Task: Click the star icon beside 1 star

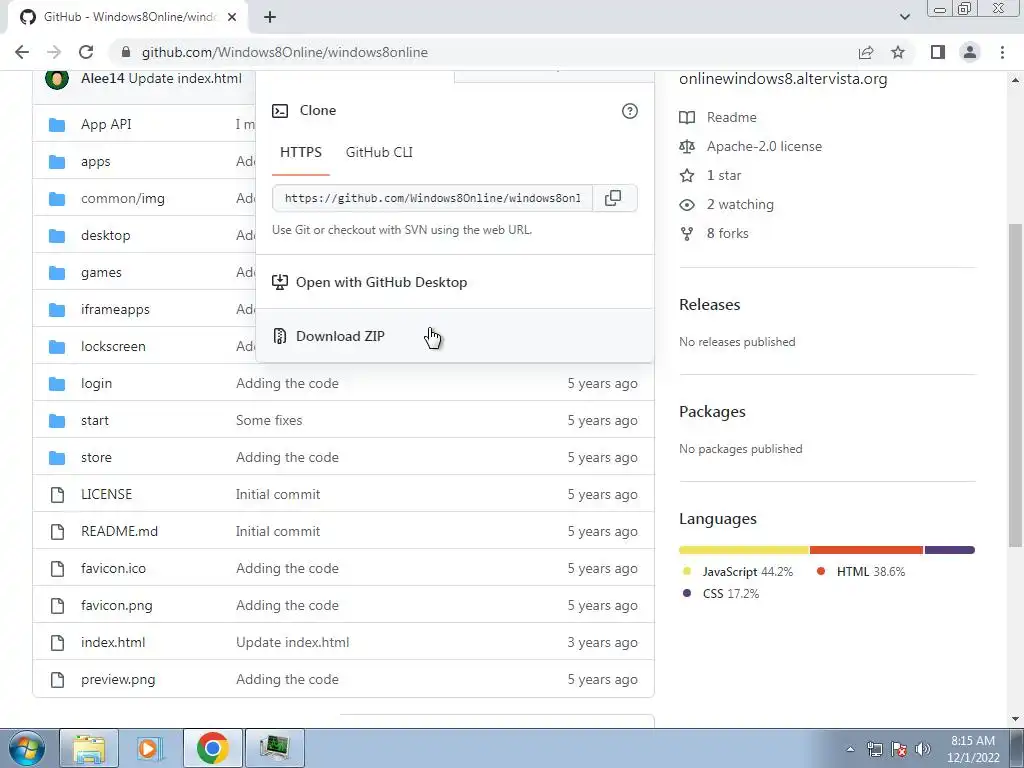Action: (x=687, y=176)
